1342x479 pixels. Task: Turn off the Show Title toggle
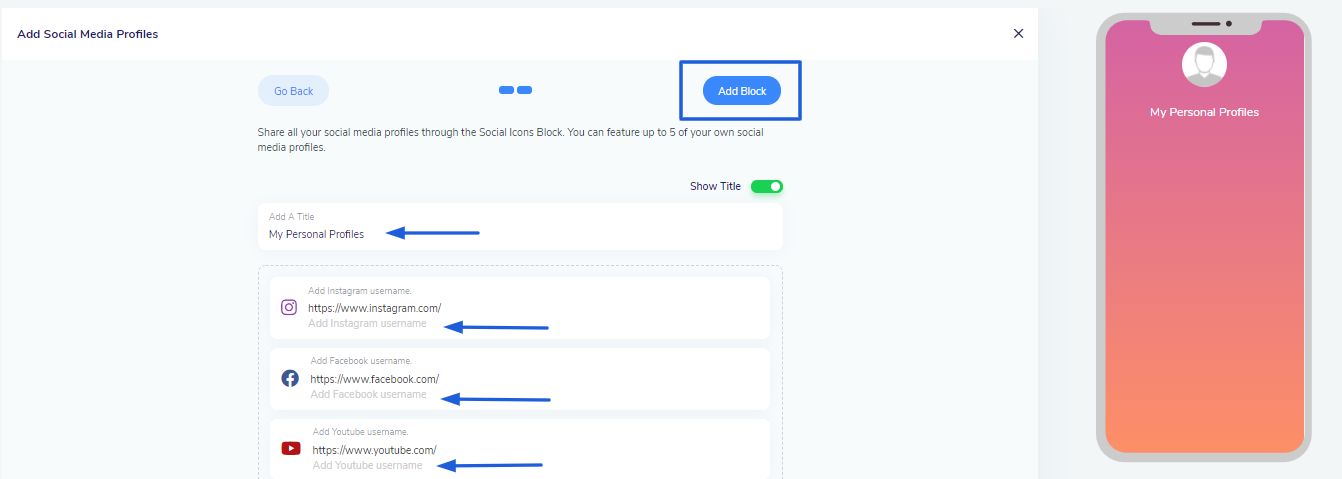(x=767, y=186)
